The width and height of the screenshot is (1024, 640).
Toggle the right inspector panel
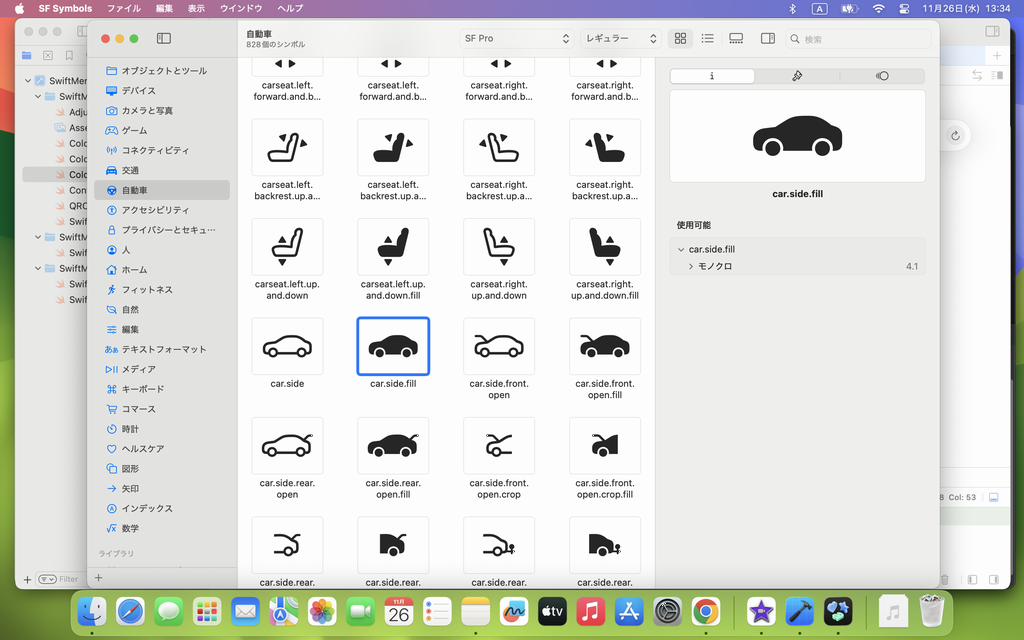[x=767, y=39]
